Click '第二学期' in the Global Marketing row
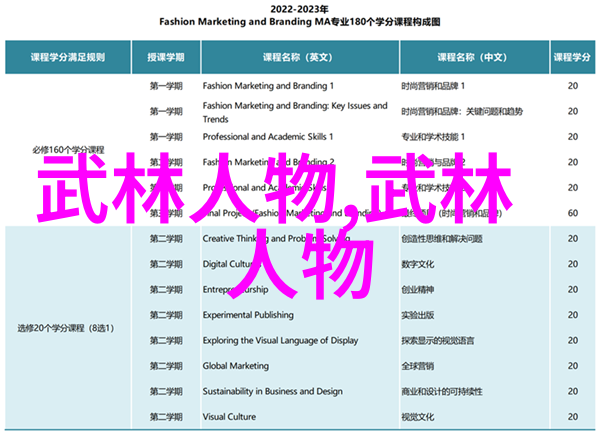600x435 pixels. click(166, 366)
